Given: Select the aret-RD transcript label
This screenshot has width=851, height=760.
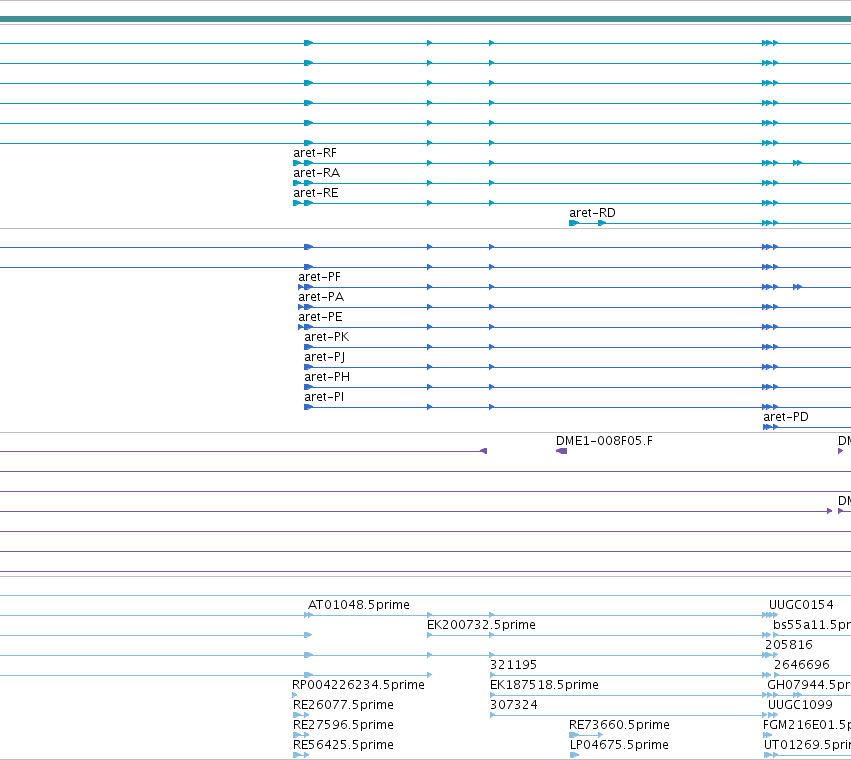Looking at the screenshot, I should [592, 213].
